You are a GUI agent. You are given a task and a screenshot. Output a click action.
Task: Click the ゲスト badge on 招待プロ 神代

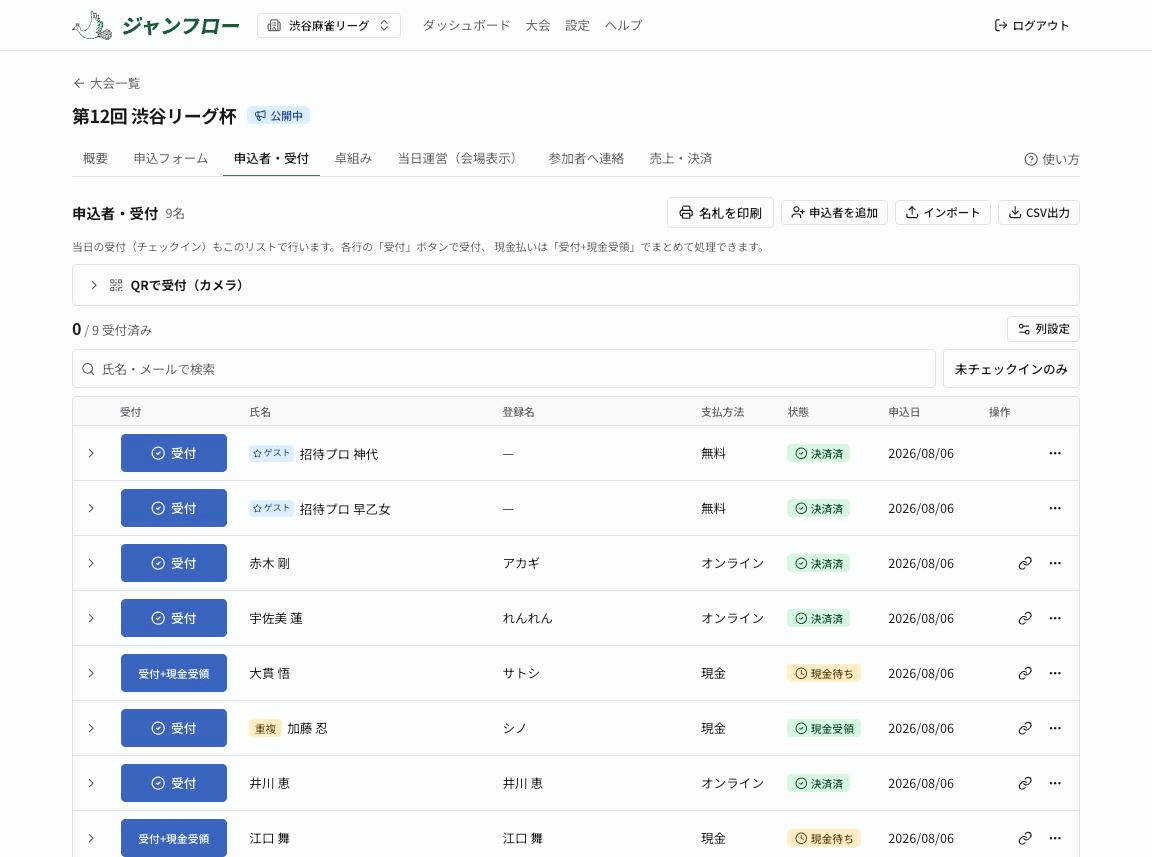(x=271, y=453)
